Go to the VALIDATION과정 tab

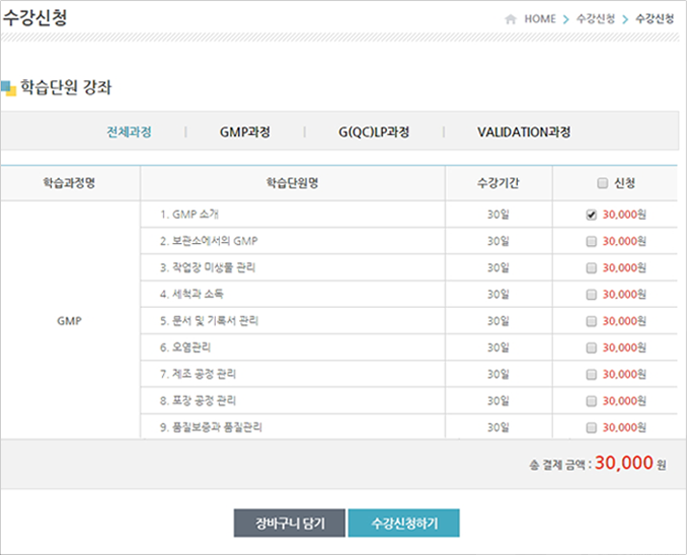[523, 132]
